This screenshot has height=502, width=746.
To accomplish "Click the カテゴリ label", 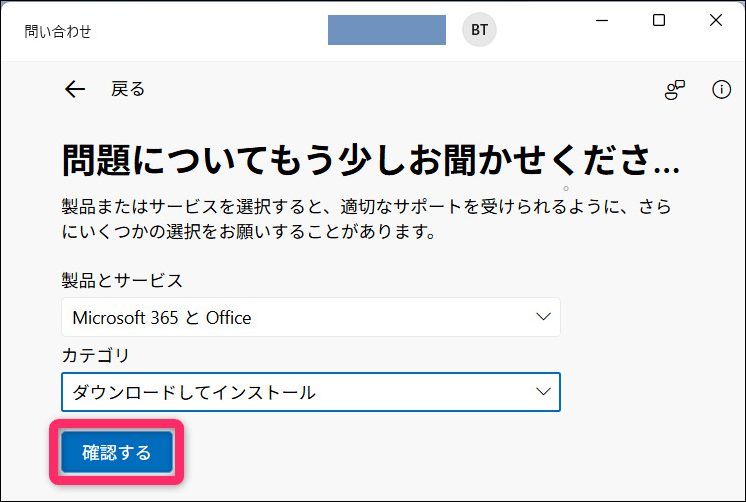I will point(96,355).
